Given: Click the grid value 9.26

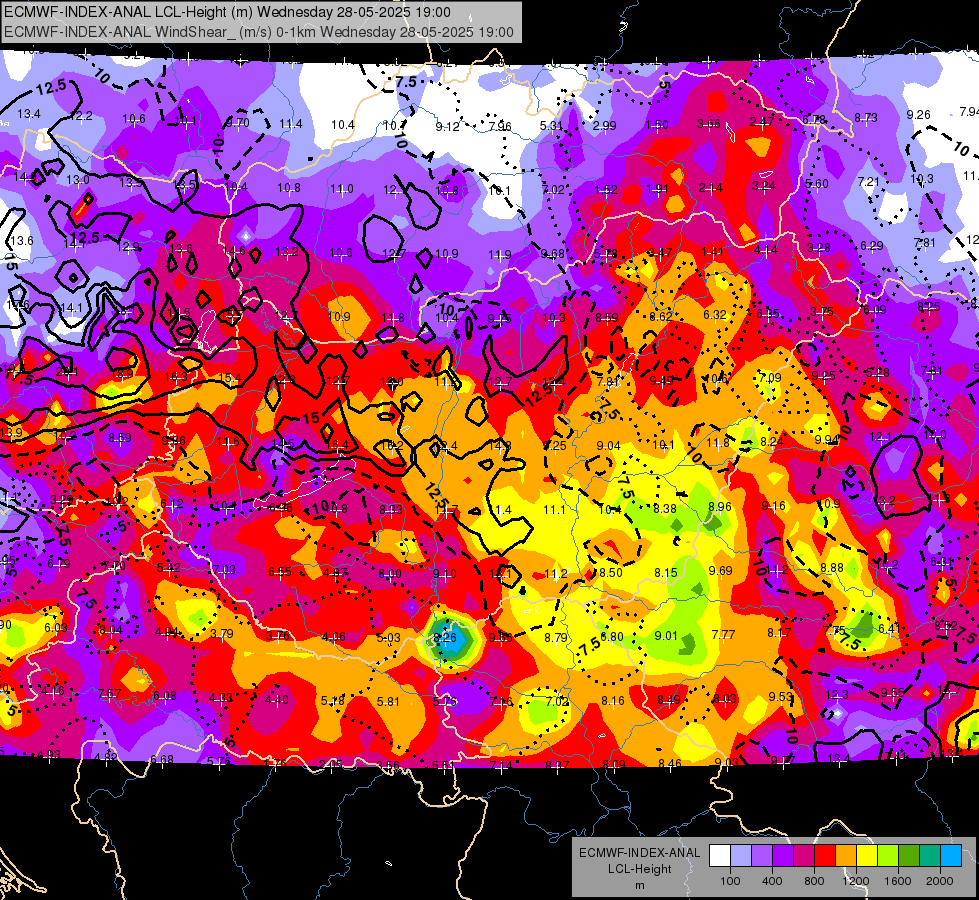Looking at the screenshot, I should (918, 114).
